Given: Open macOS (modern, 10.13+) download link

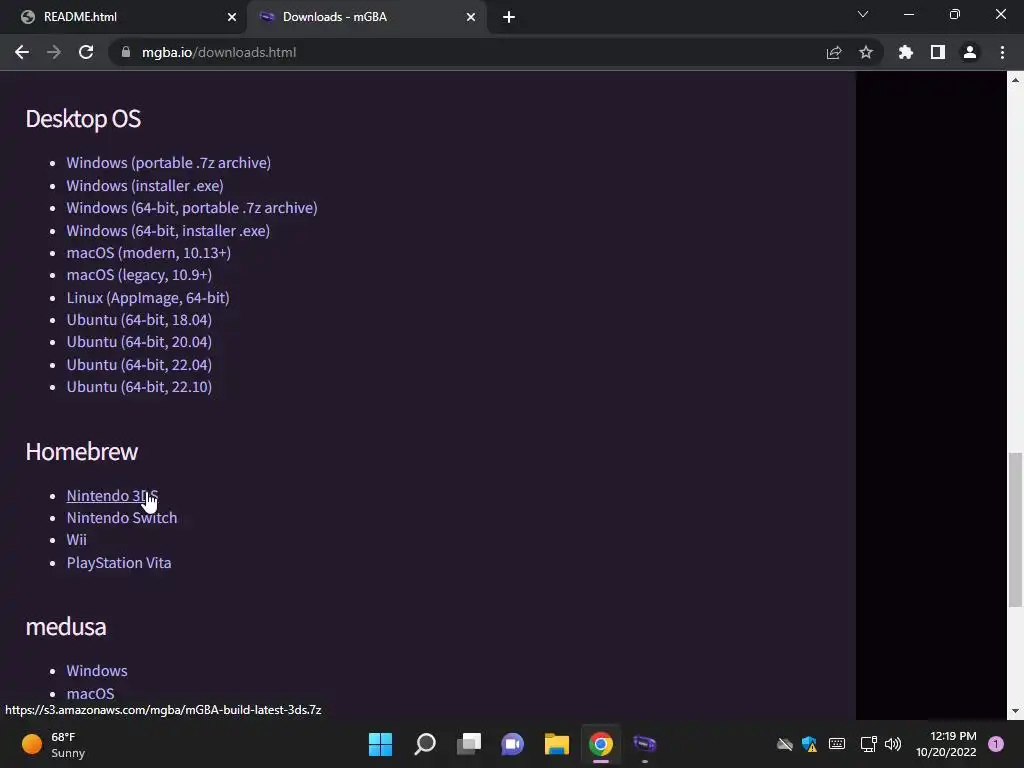Looking at the screenshot, I should point(149,253).
